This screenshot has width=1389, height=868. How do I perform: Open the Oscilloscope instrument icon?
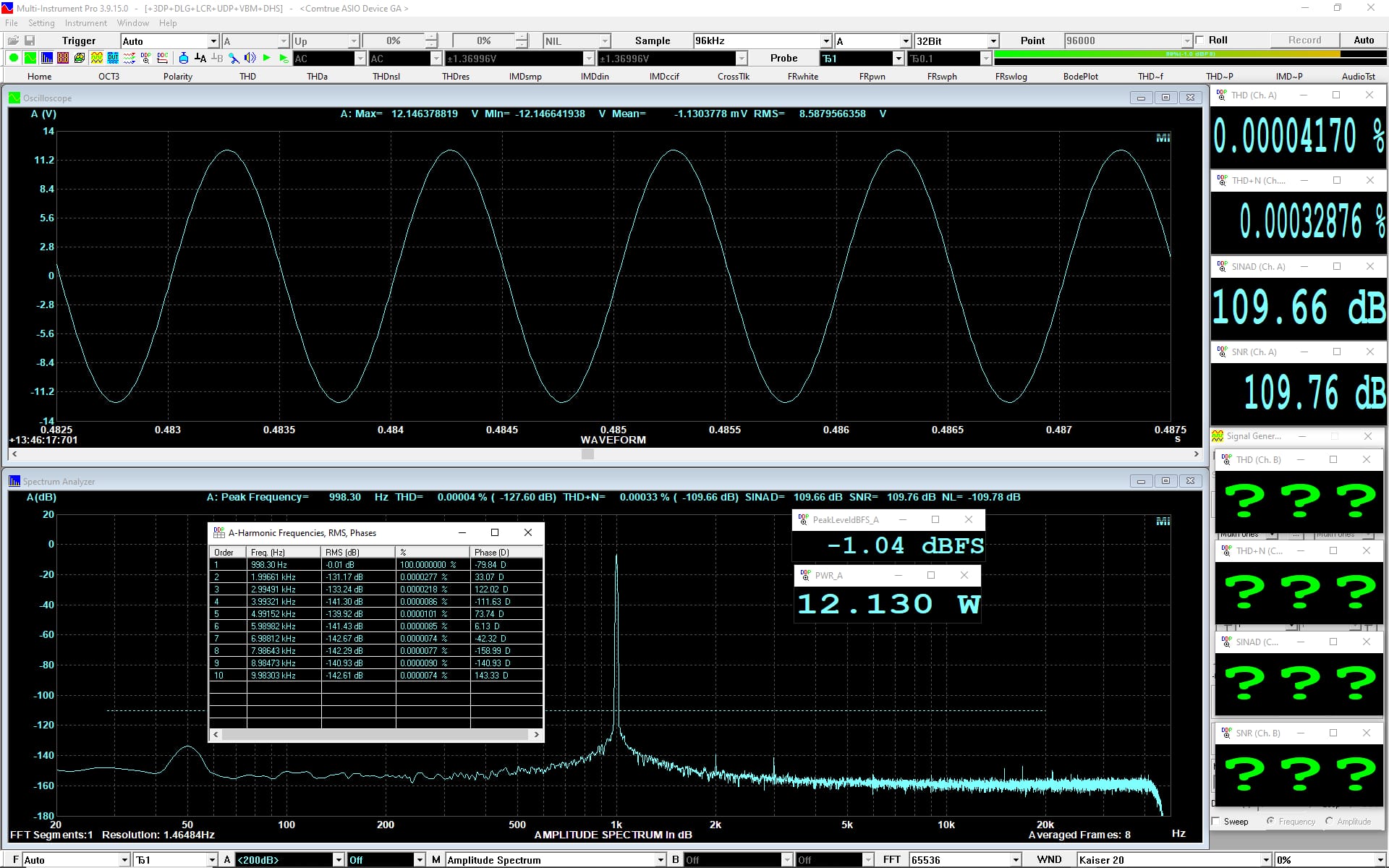pyautogui.click(x=30, y=58)
